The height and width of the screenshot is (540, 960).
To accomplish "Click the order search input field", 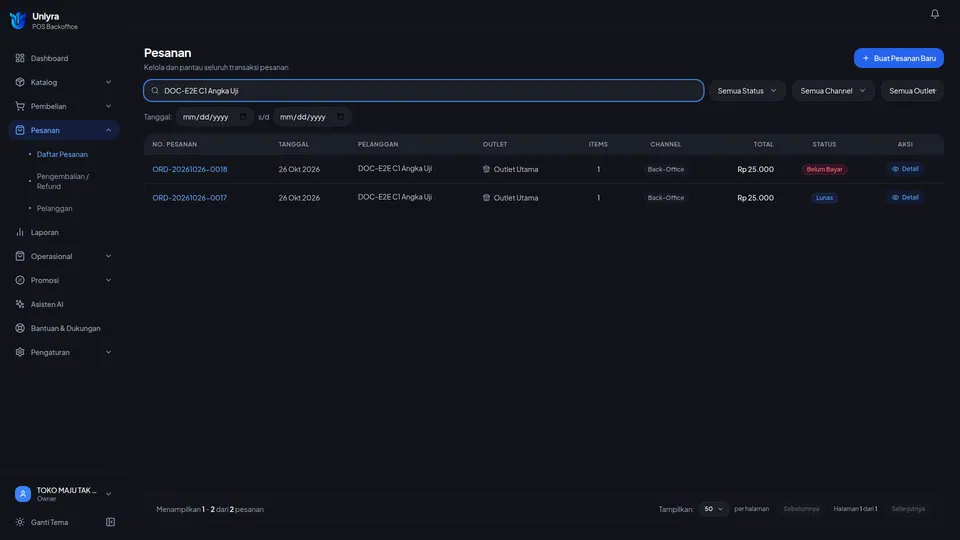I will tap(424, 91).
